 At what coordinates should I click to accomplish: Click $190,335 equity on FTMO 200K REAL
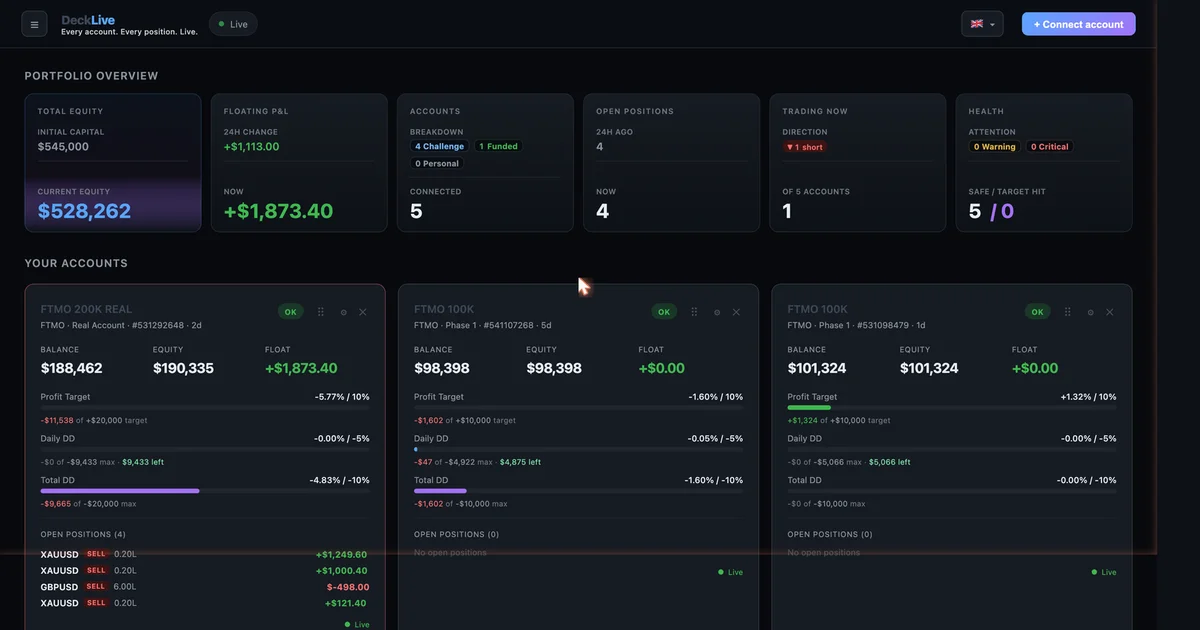coord(183,368)
